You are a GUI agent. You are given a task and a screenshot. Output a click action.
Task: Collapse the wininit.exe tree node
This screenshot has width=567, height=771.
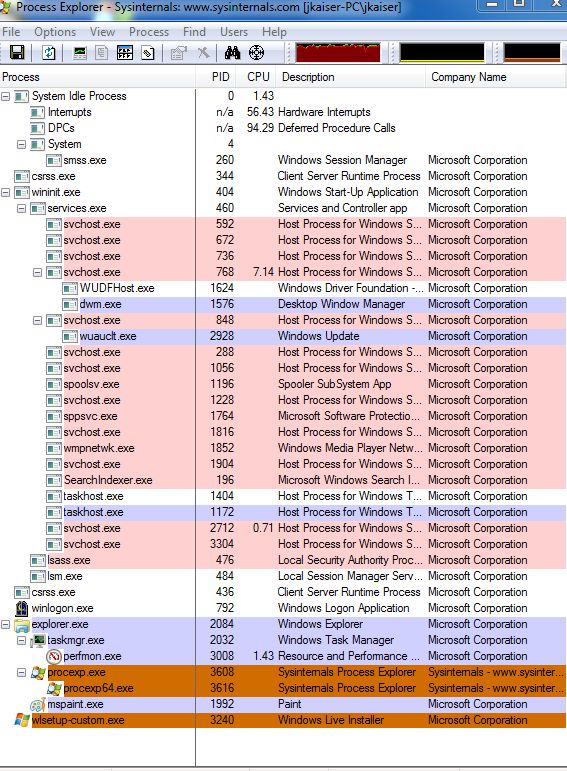tap(5, 192)
